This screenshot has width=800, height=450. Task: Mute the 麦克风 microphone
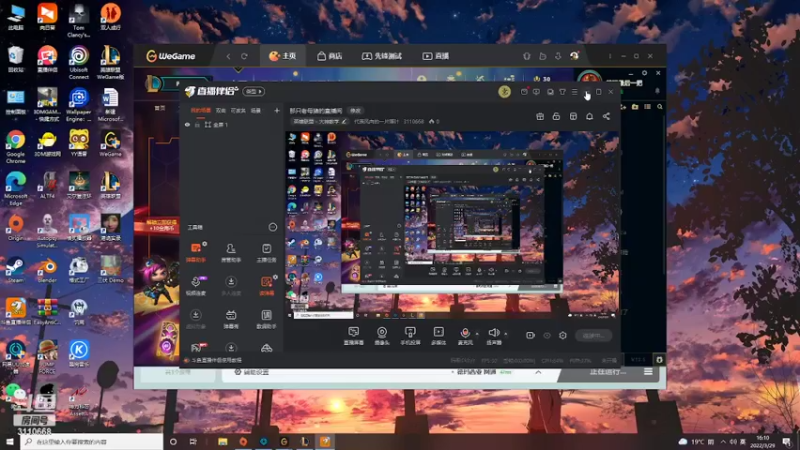465,336
